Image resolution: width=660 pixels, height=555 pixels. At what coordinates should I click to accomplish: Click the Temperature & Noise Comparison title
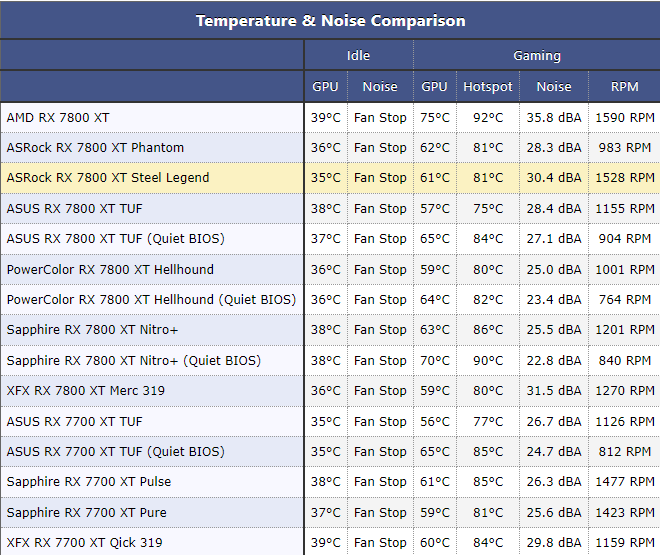[330, 20]
